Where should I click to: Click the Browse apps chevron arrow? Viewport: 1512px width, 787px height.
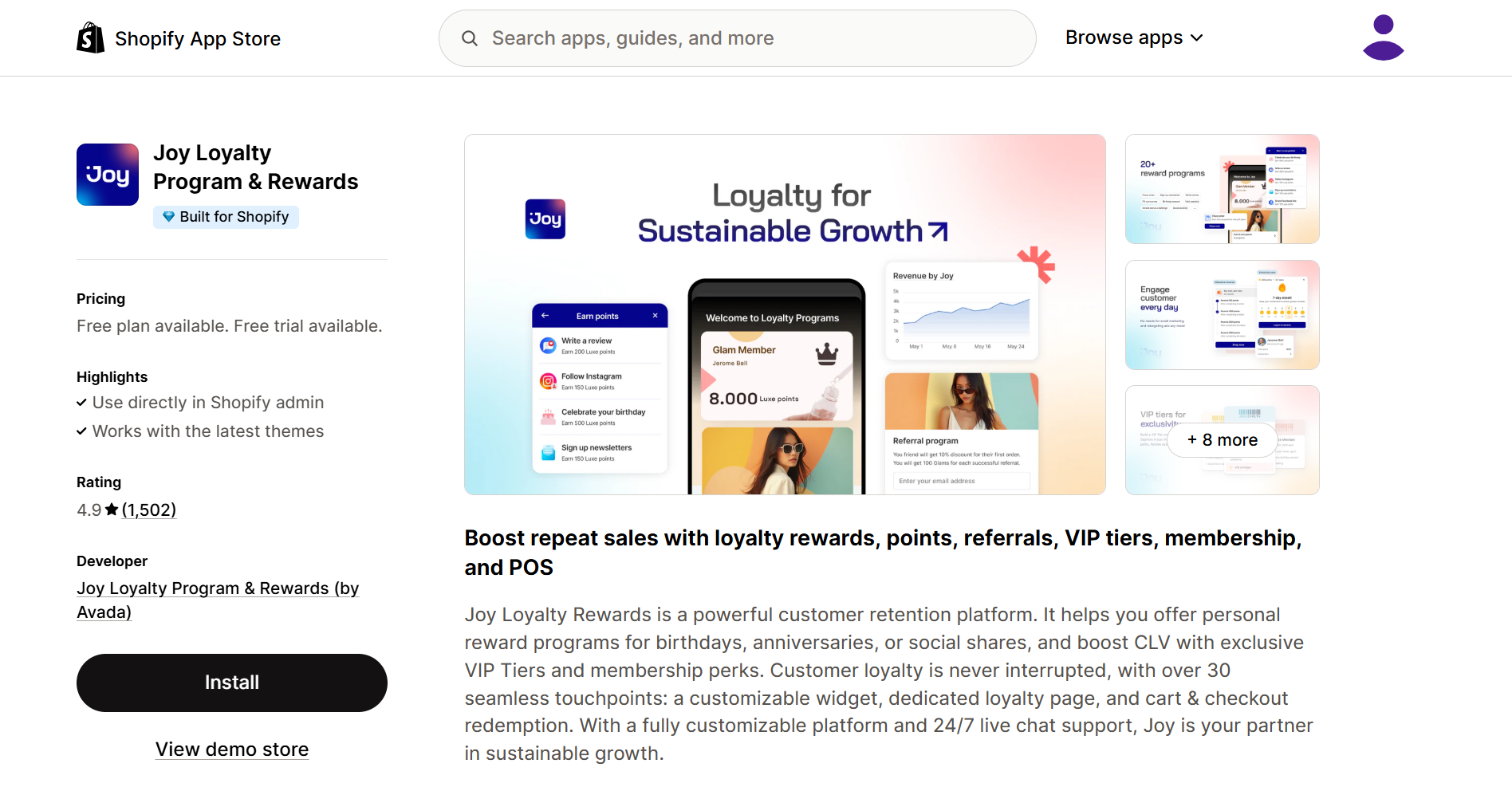tap(1197, 38)
